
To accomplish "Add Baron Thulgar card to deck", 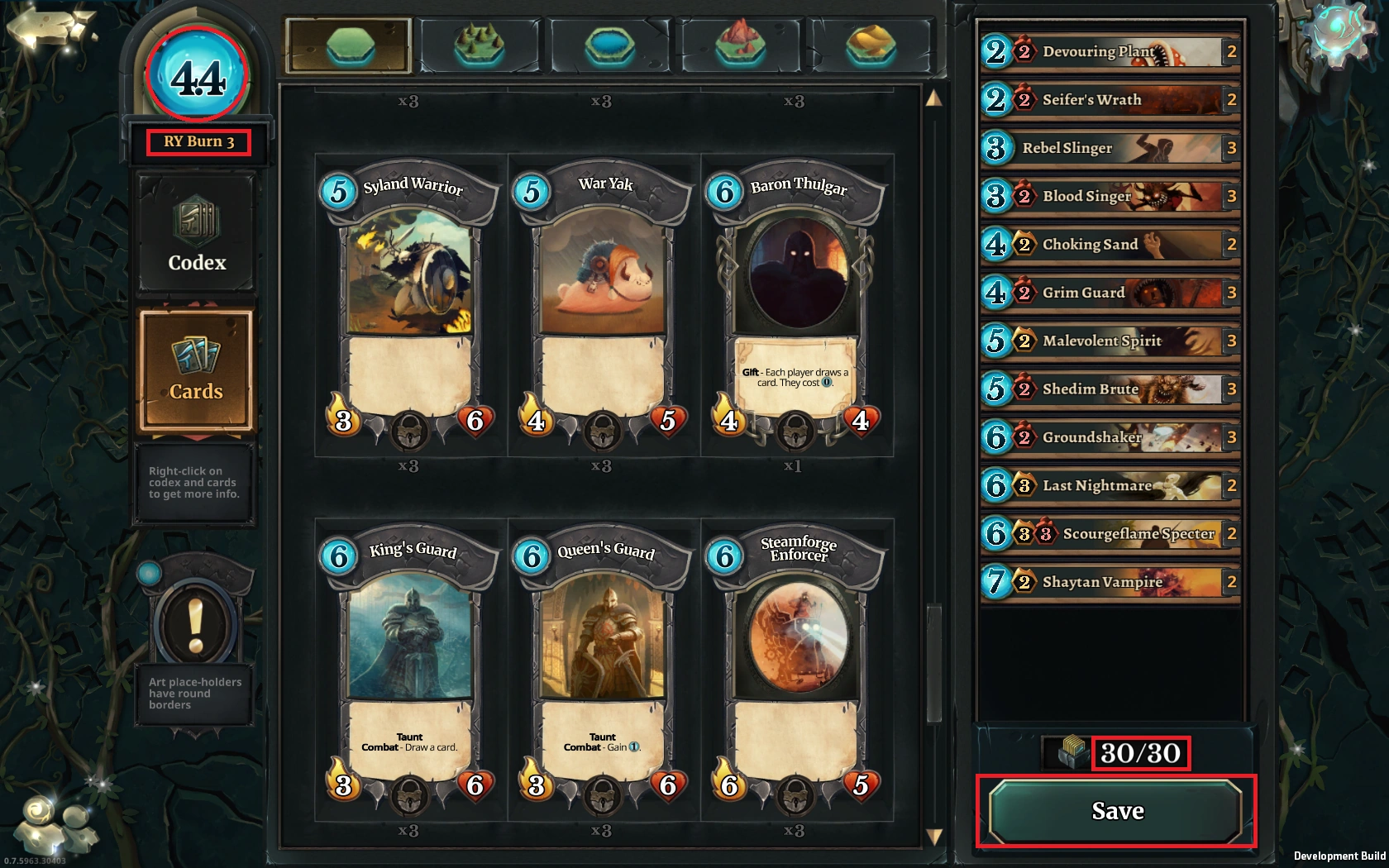I will [x=797, y=306].
